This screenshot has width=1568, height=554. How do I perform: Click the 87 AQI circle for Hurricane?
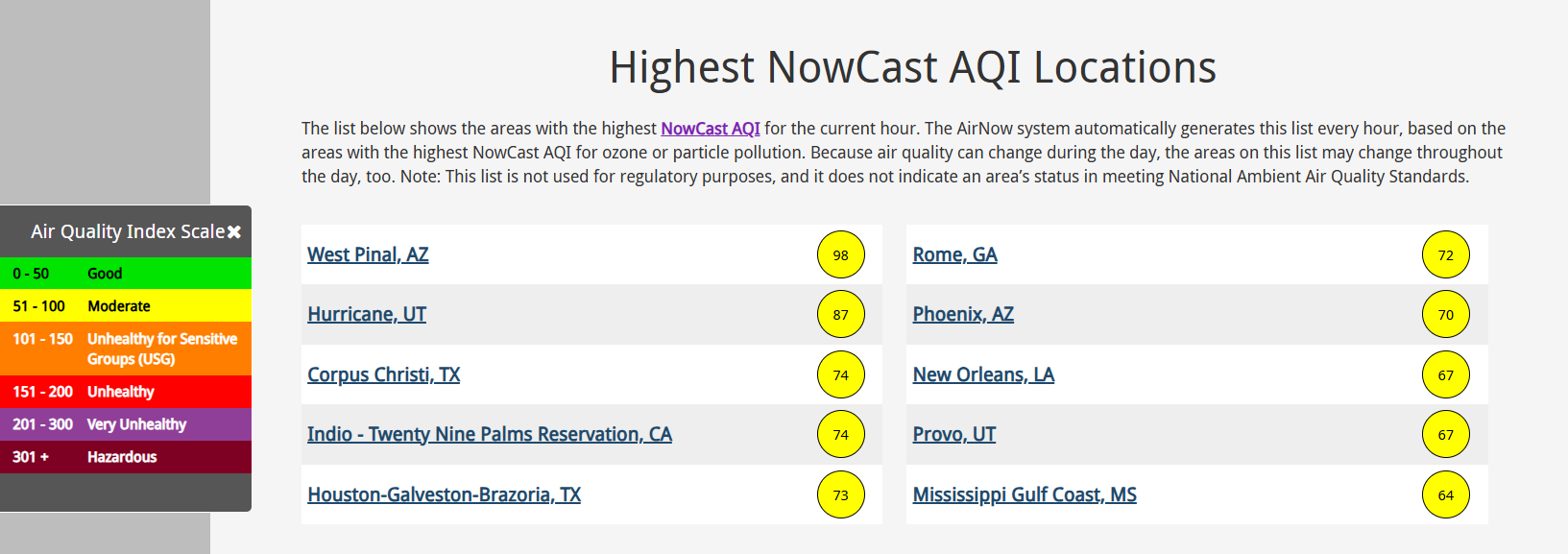(x=841, y=314)
